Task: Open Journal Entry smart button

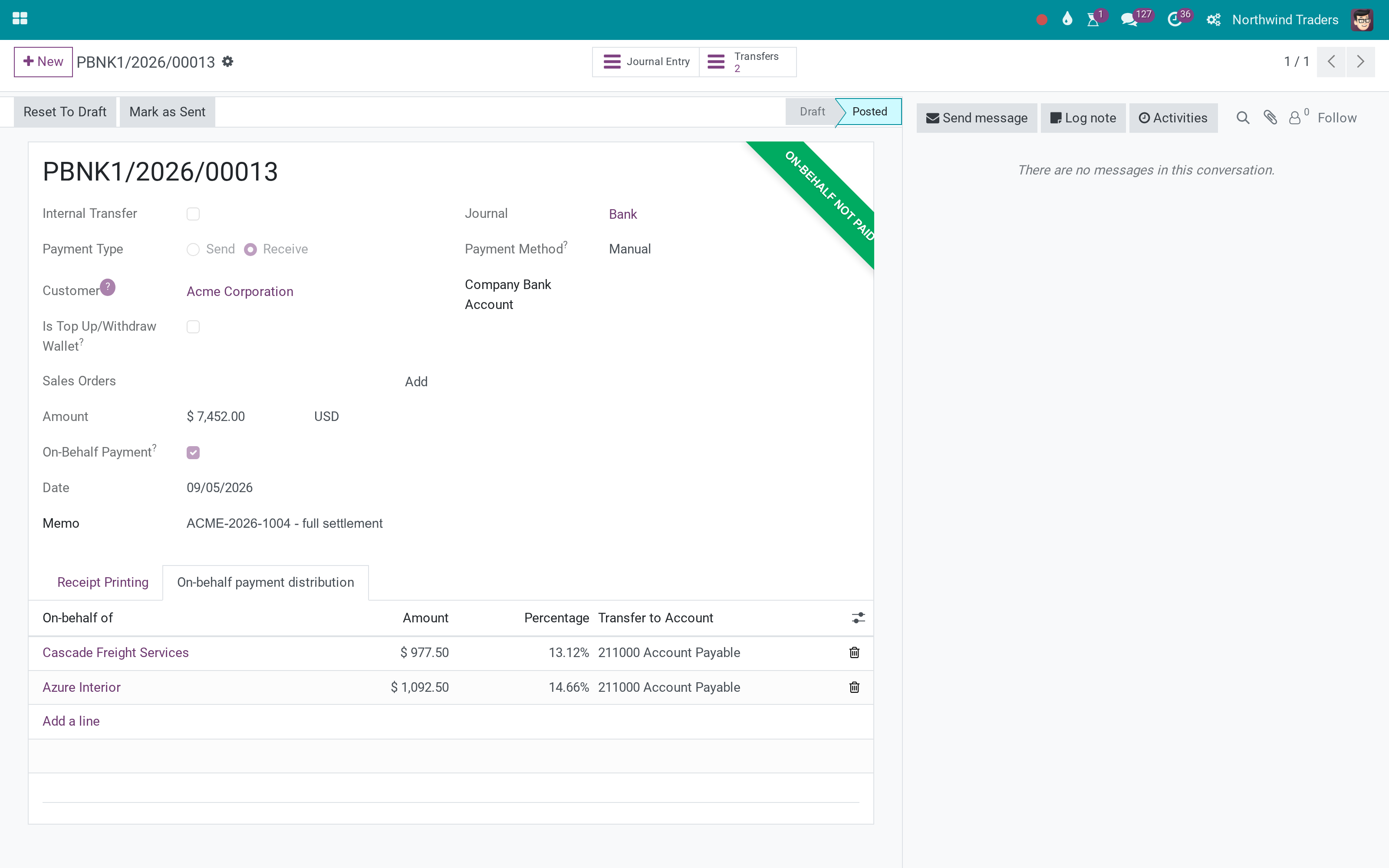Action: pos(646,62)
